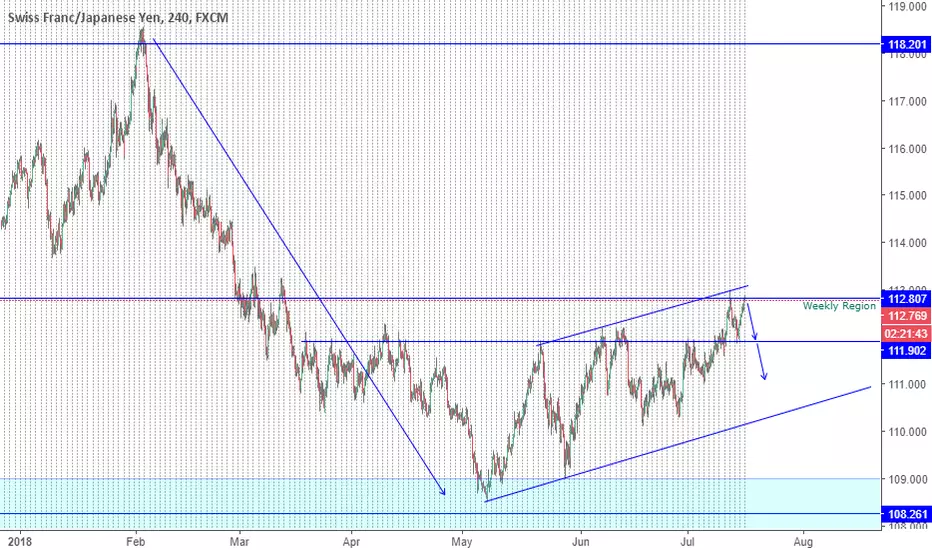
Task: Click the Jun label on time axis
Action: pos(581,542)
